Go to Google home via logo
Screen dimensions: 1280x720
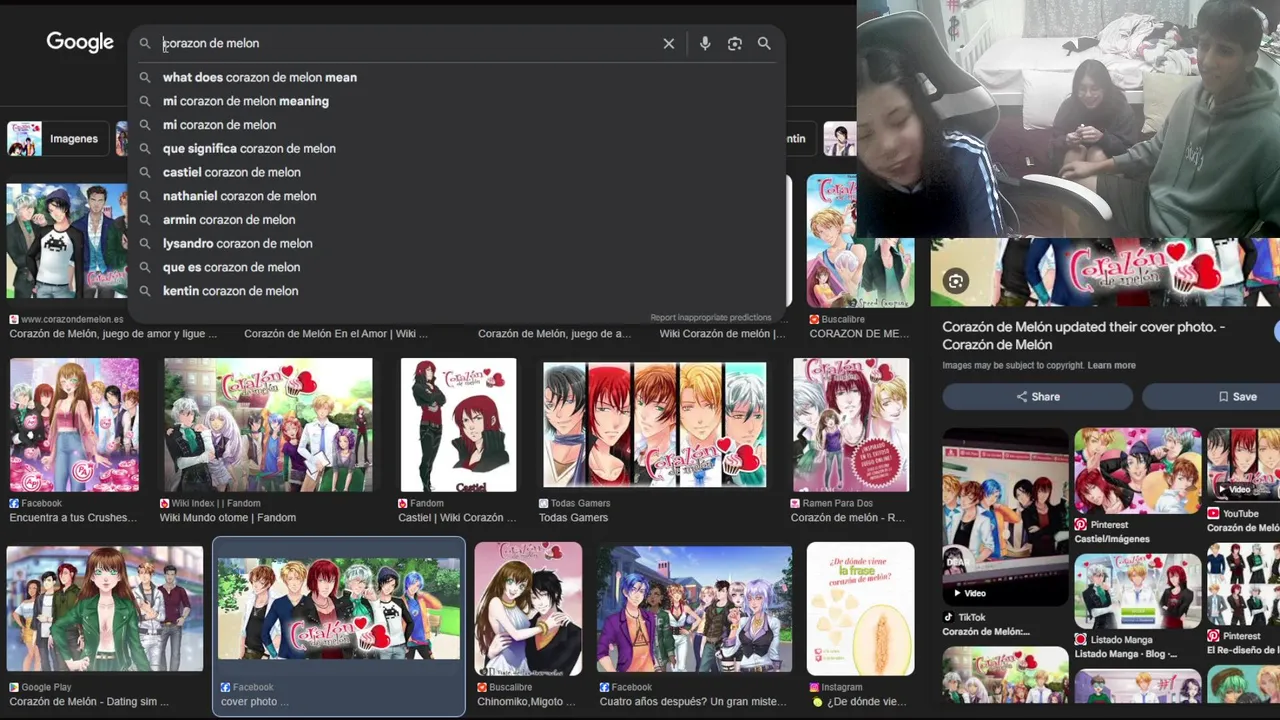point(80,43)
